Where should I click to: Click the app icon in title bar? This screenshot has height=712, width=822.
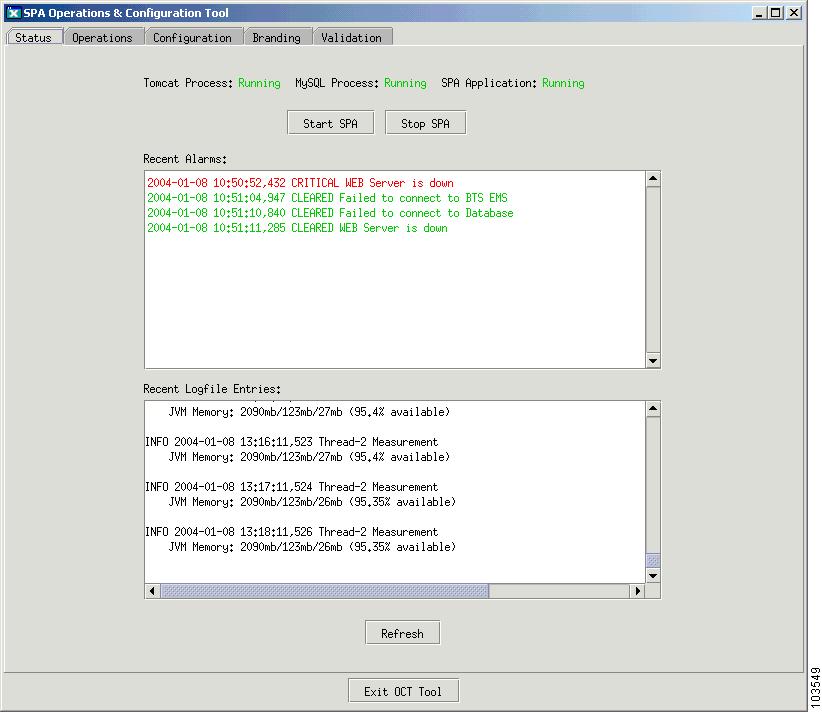click(x=13, y=13)
